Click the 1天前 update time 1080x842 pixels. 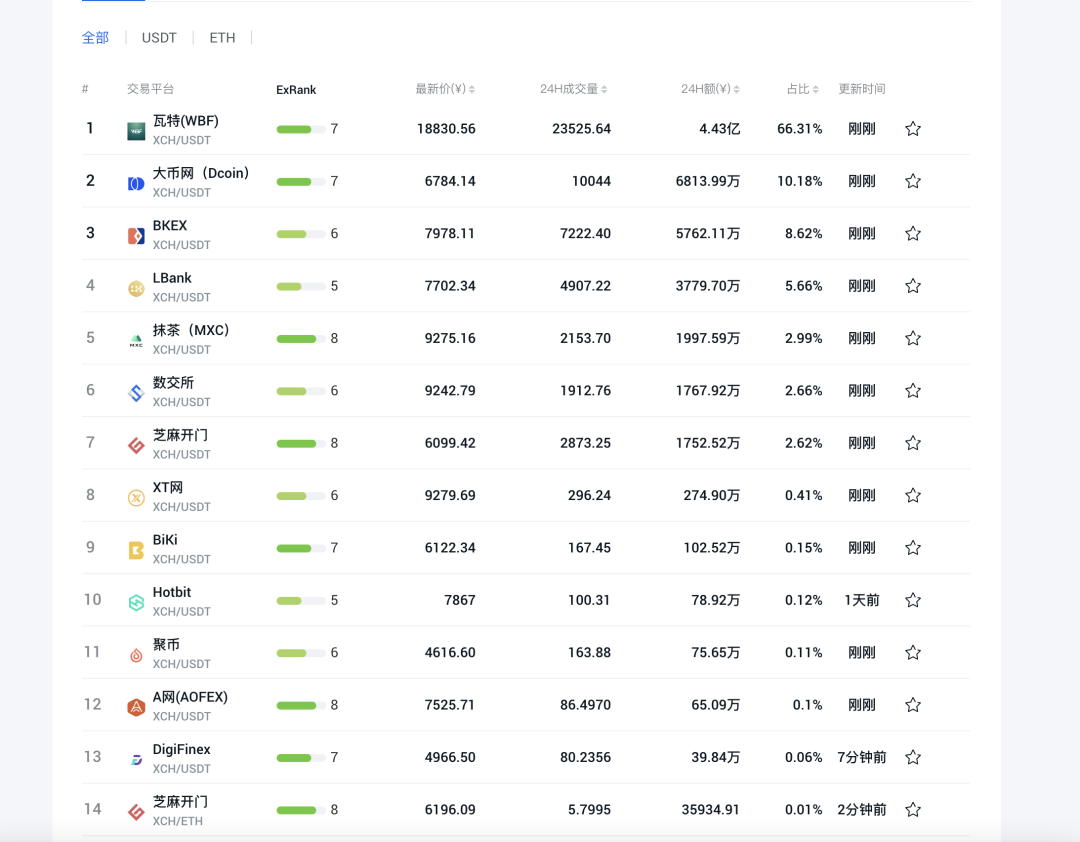coord(862,600)
